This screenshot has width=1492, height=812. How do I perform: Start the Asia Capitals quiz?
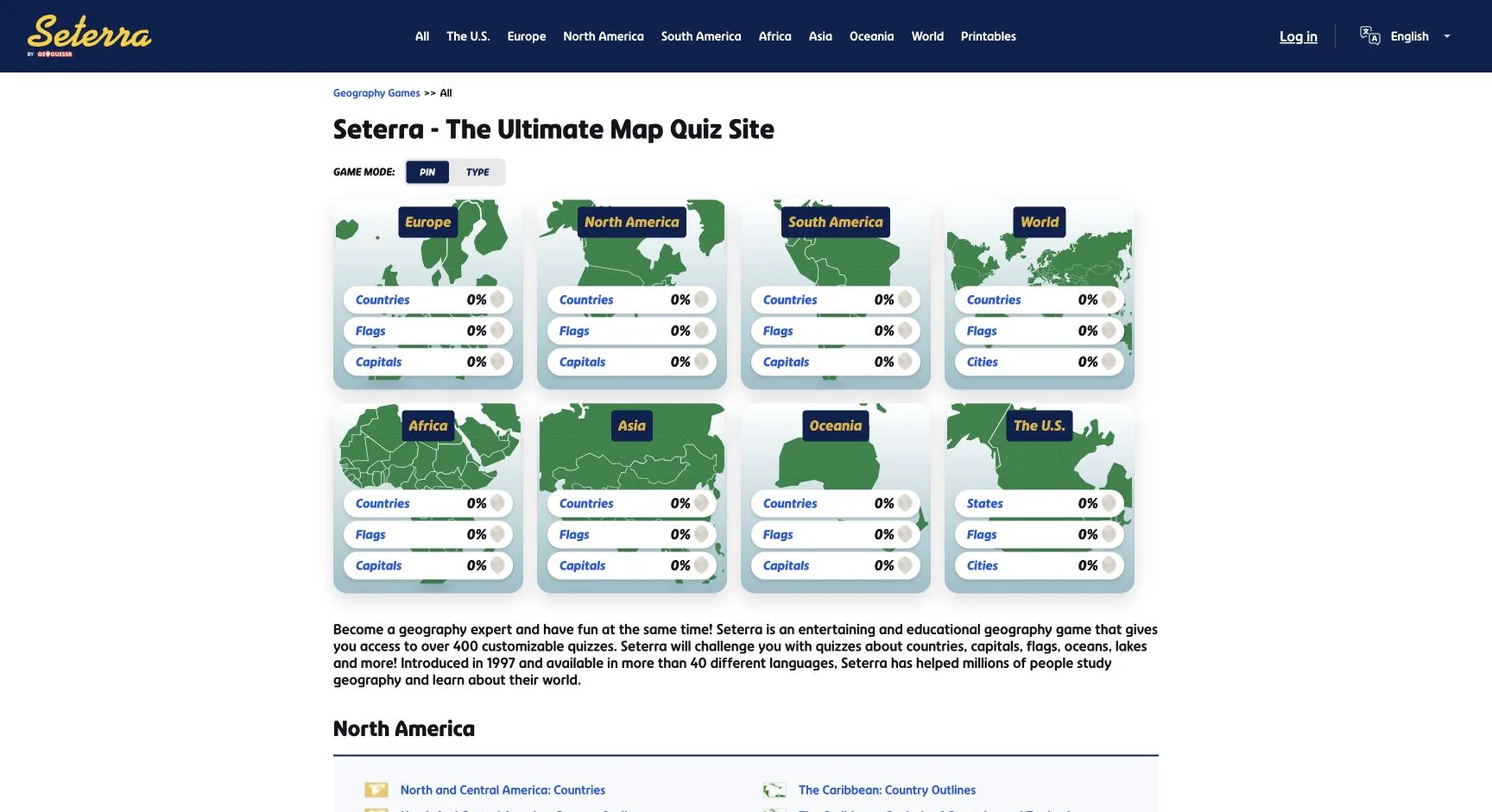coord(632,565)
